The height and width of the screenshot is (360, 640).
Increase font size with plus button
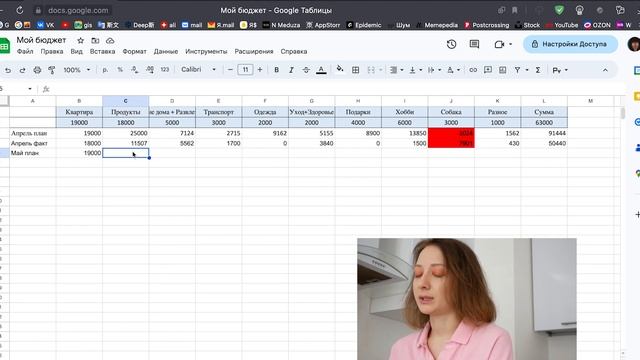point(260,70)
